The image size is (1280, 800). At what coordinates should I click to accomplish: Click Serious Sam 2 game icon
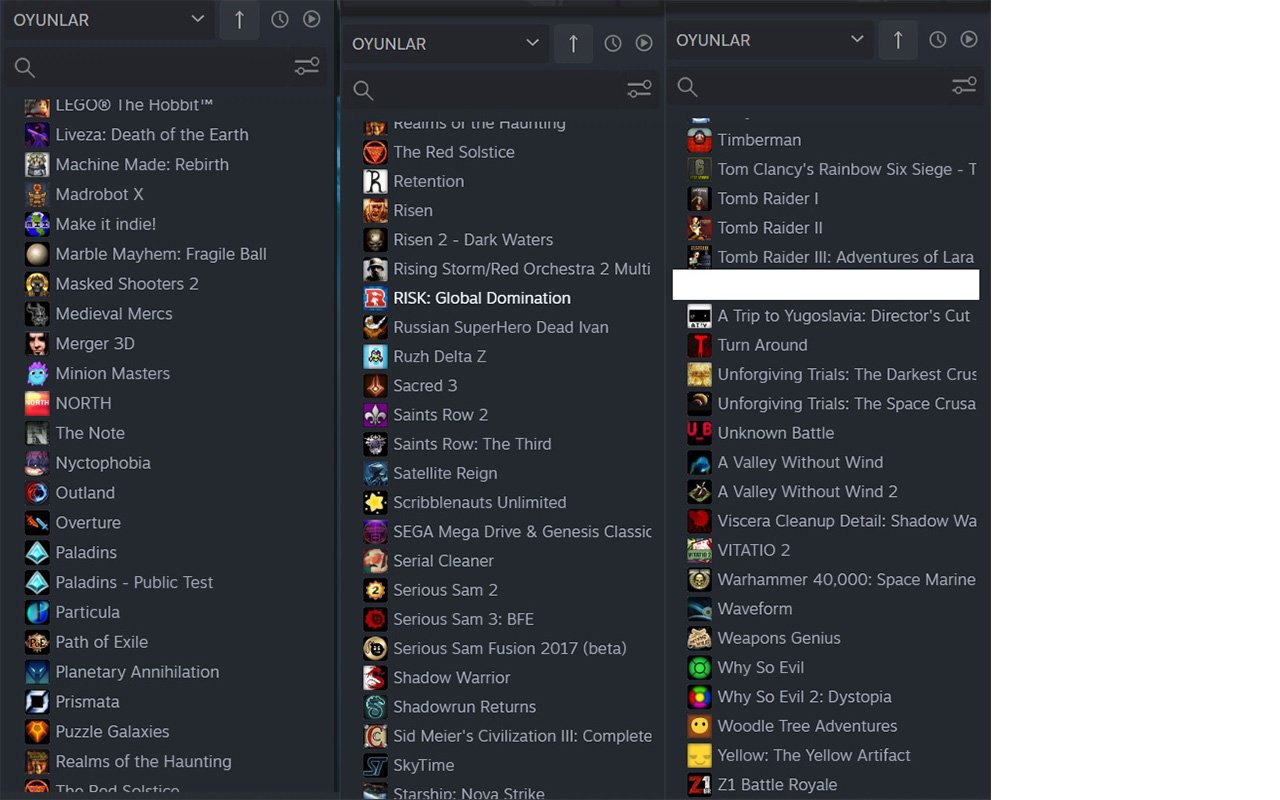pyautogui.click(x=375, y=590)
